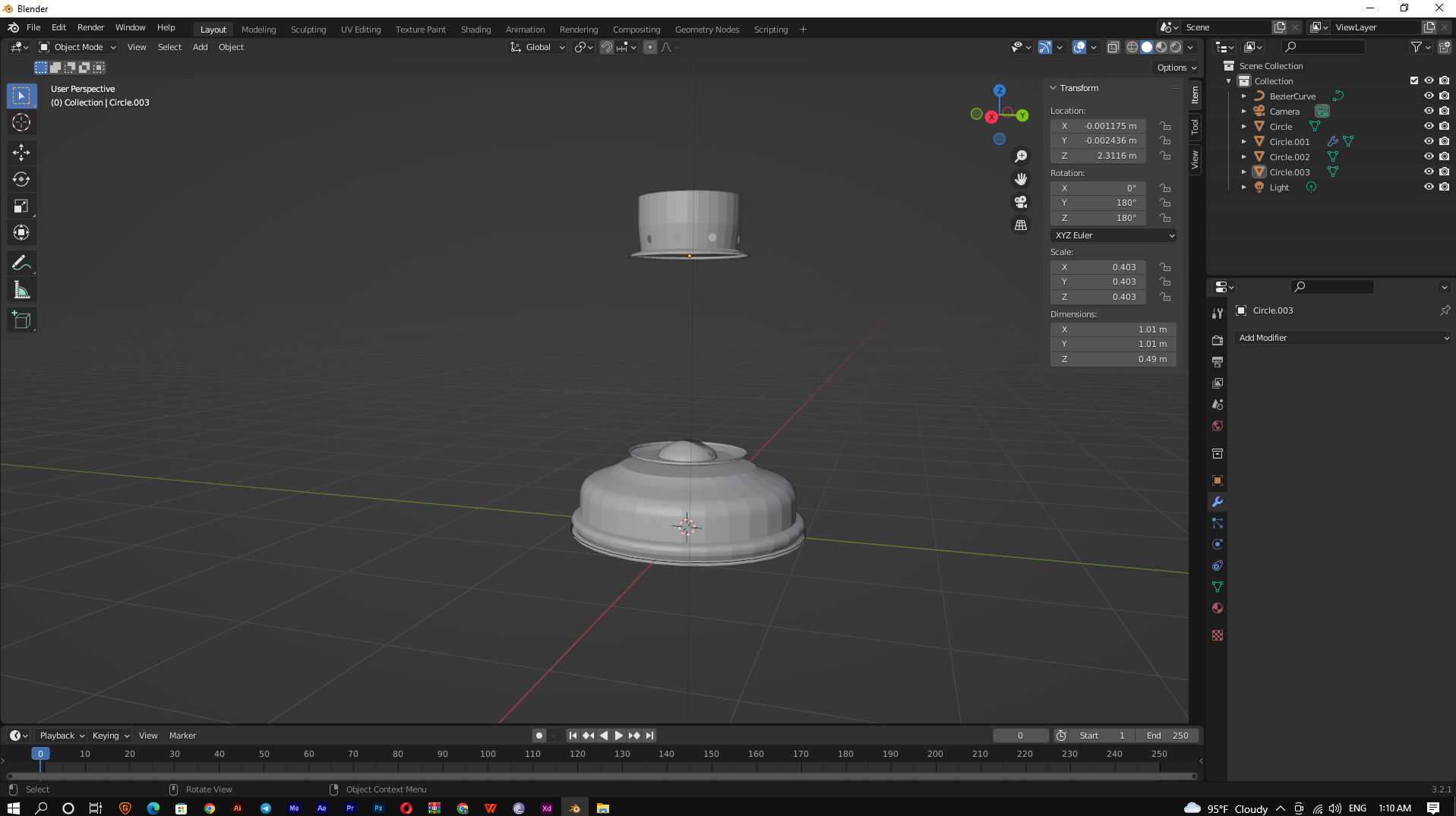Viewport: 1456px width, 816px height.
Task: Open the Object Mode dropdown
Action: click(77, 47)
